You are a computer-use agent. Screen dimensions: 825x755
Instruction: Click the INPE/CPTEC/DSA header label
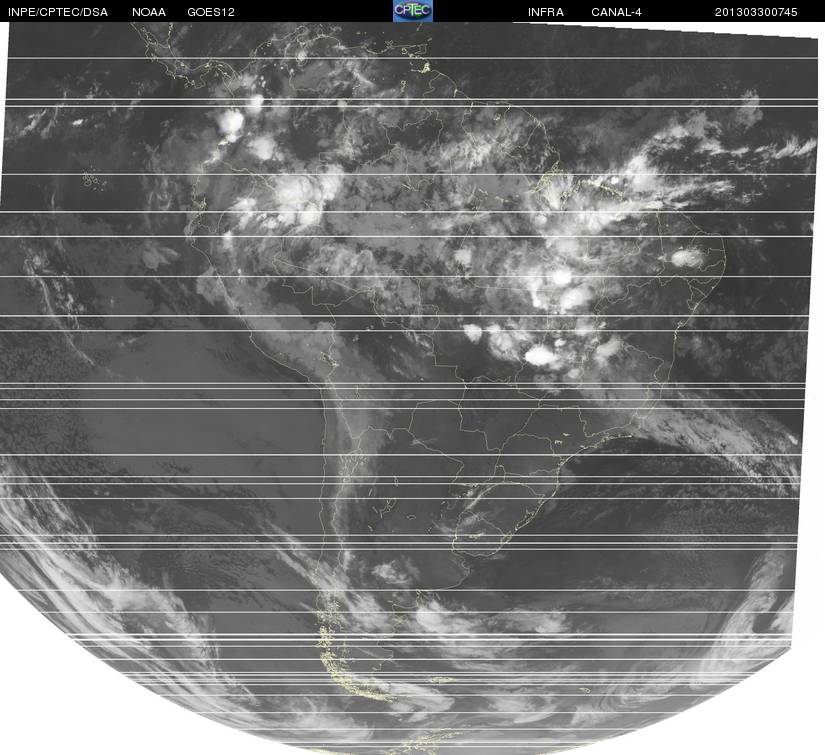click(x=58, y=12)
